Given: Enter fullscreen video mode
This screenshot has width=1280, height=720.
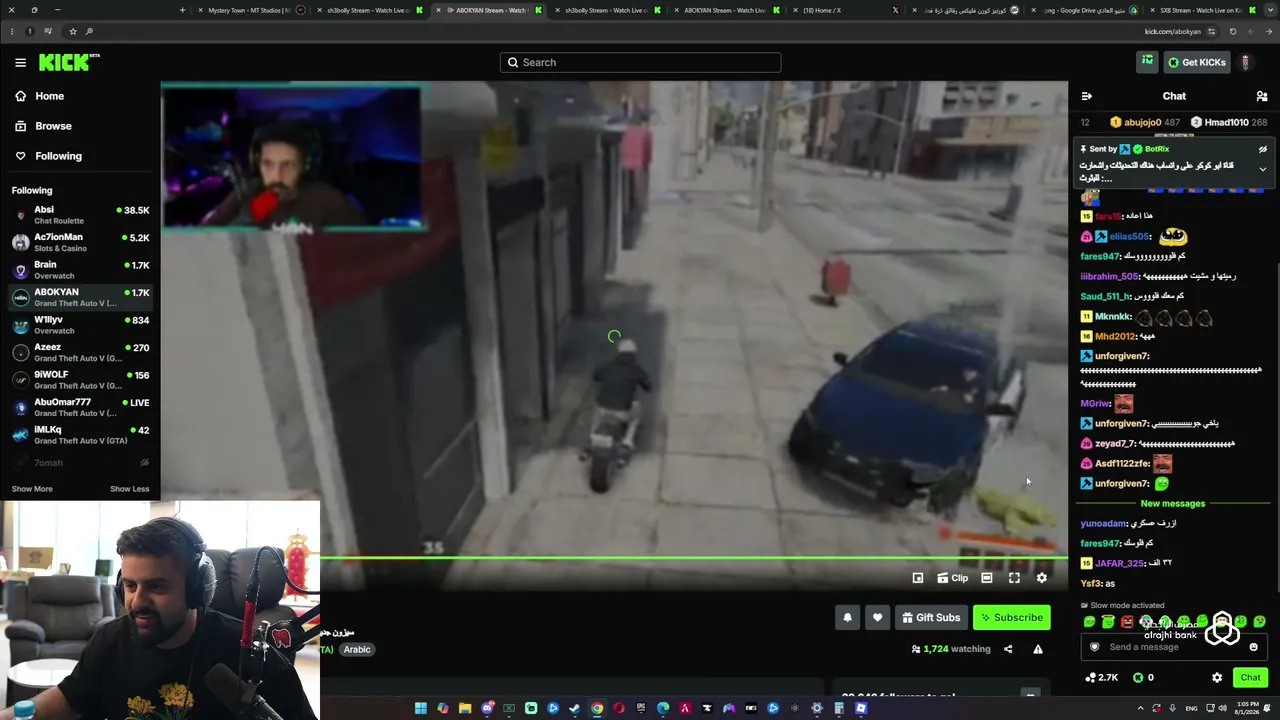Looking at the screenshot, I should tap(1014, 578).
